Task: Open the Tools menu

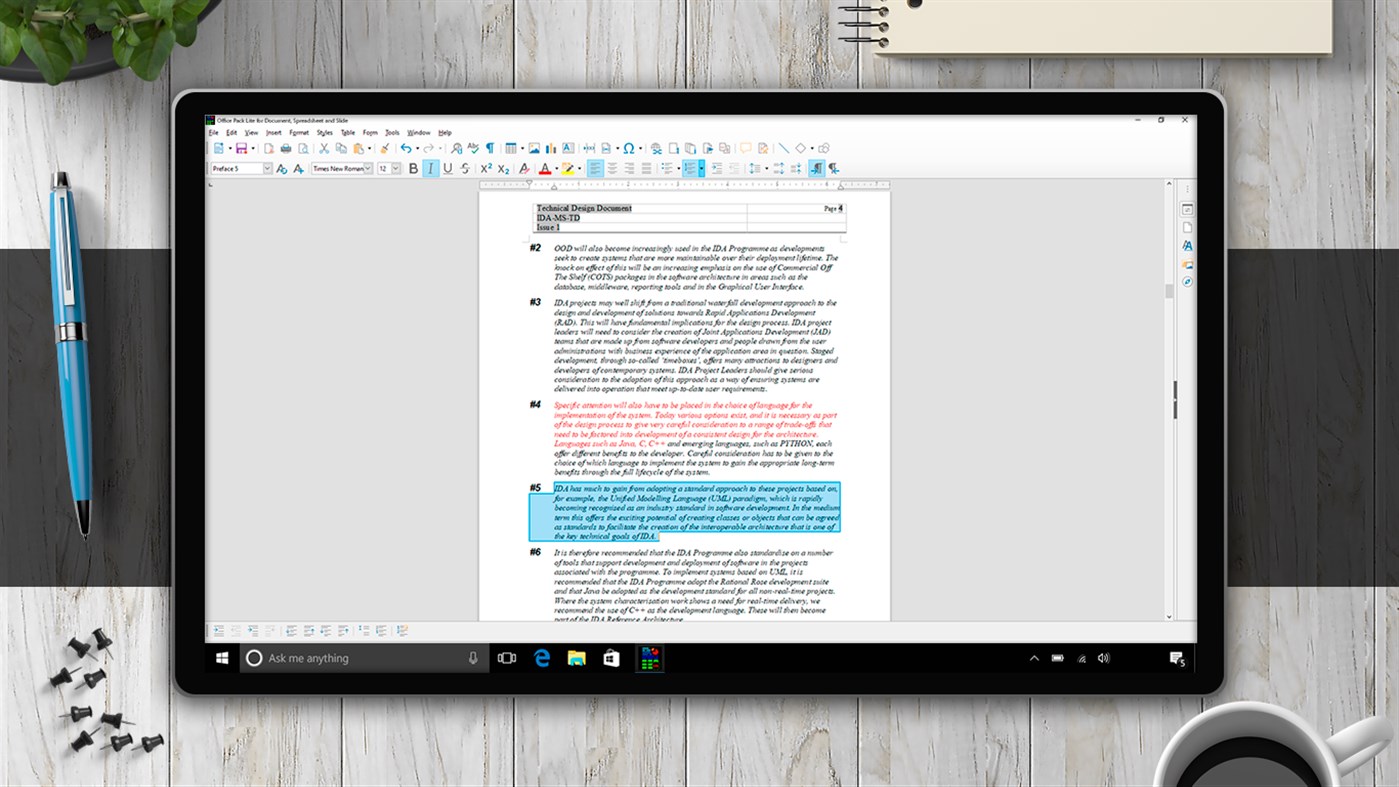Action: coord(391,132)
